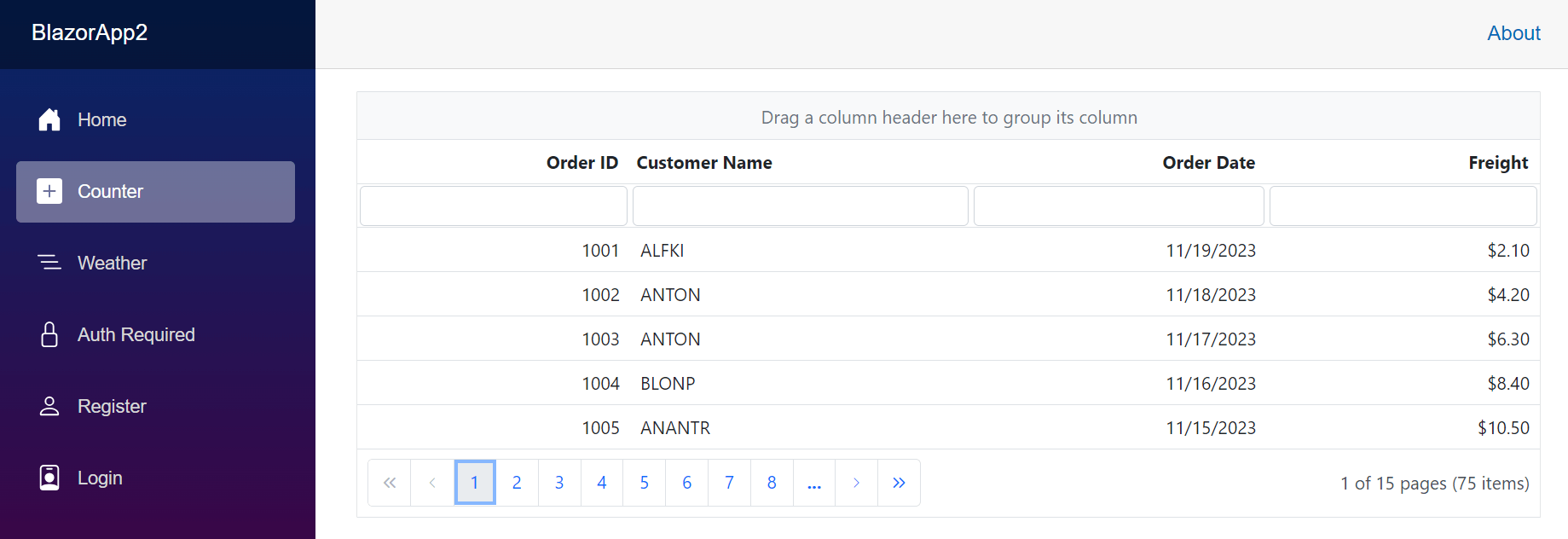
Task: Open the About link
Action: [1513, 33]
